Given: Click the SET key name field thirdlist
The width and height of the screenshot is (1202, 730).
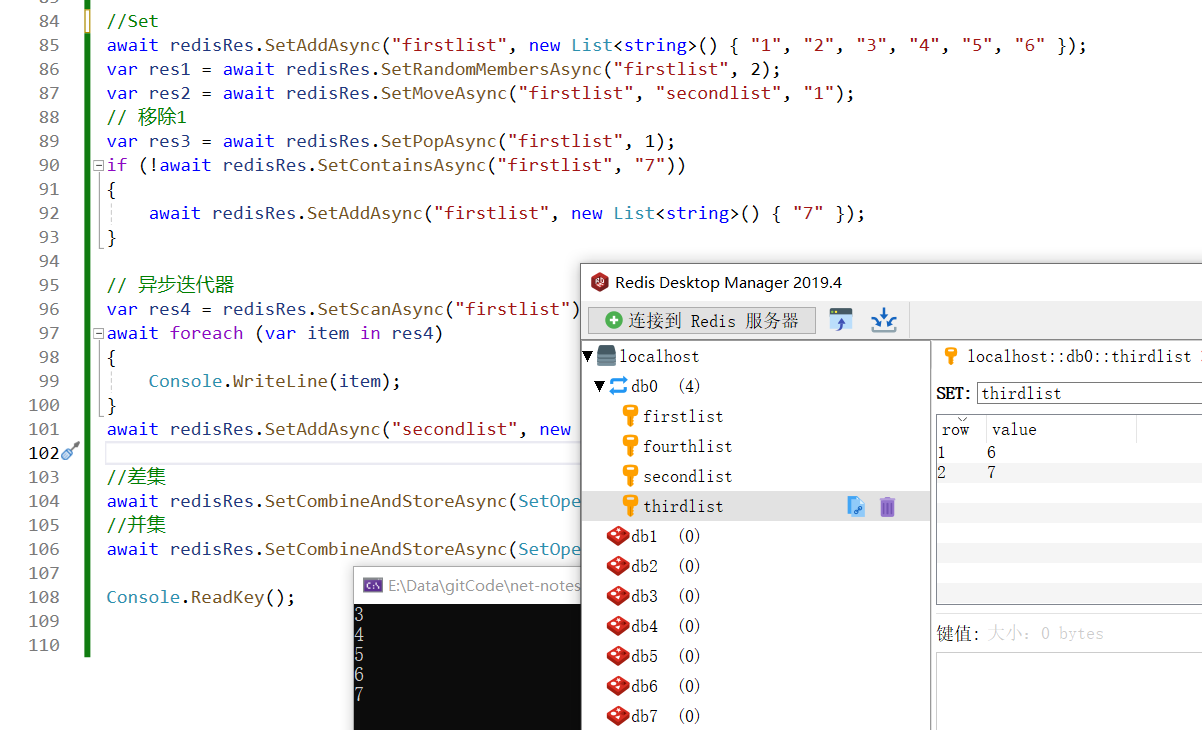Looking at the screenshot, I should point(1089,393).
